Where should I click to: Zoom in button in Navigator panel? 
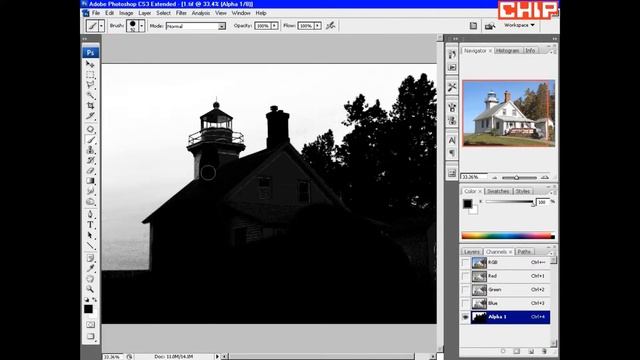pos(544,177)
